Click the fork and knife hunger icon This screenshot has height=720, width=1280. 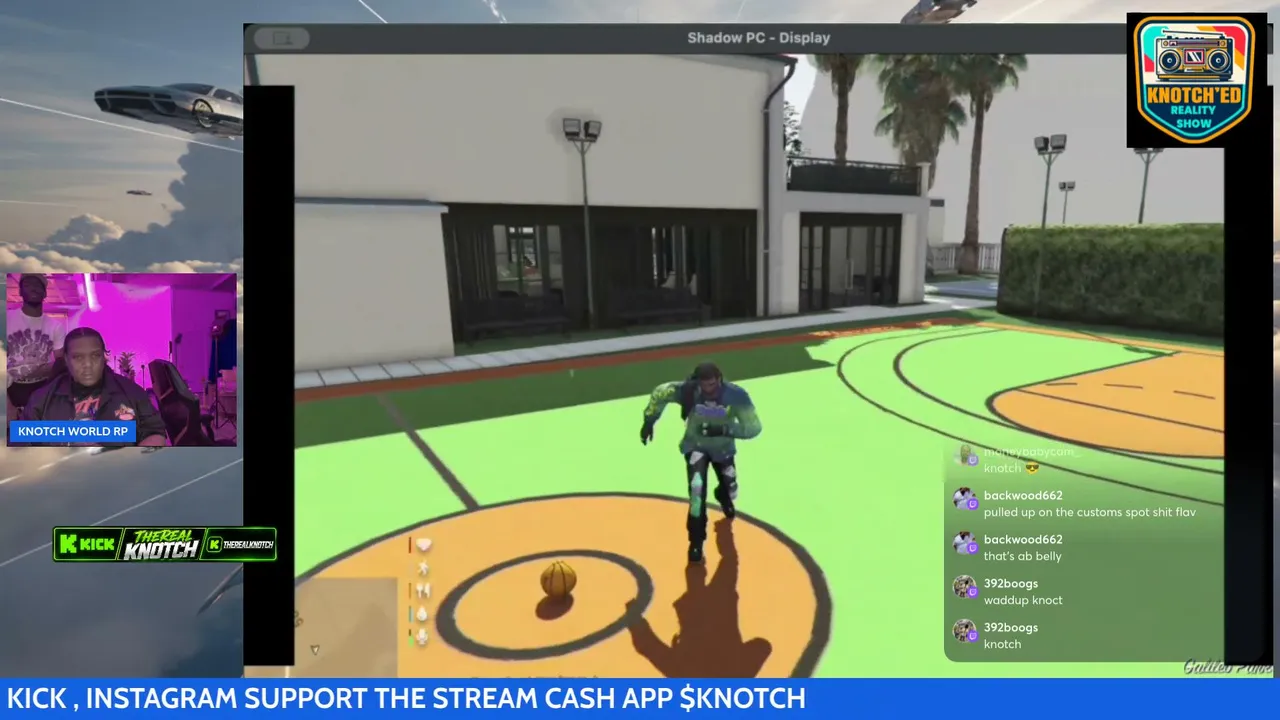[422, 591]
